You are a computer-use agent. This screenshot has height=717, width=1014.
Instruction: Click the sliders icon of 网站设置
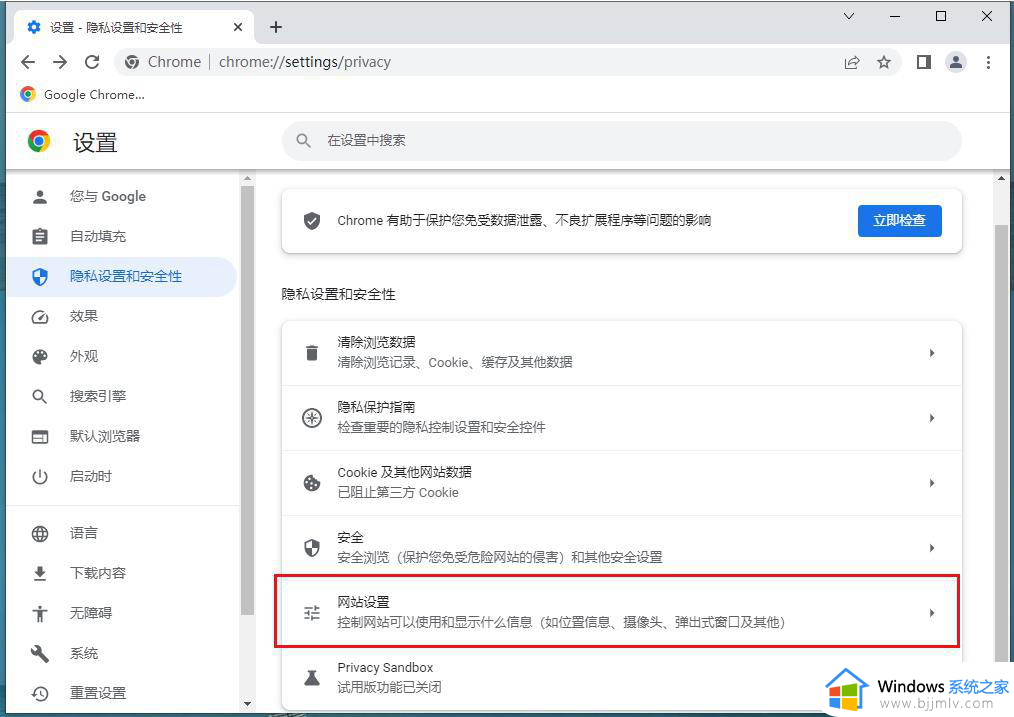312,612
